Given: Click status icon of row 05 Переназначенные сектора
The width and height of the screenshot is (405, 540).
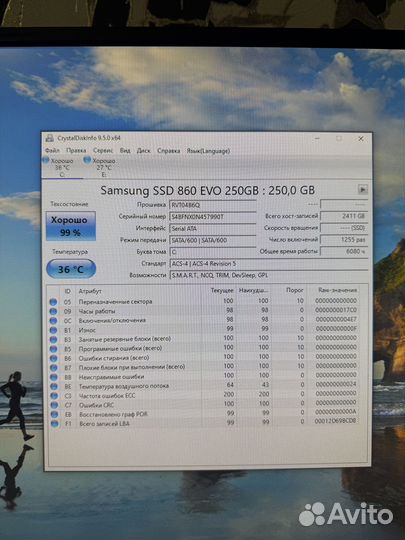Looking at the screenshot, I should [x=53, y=302].
